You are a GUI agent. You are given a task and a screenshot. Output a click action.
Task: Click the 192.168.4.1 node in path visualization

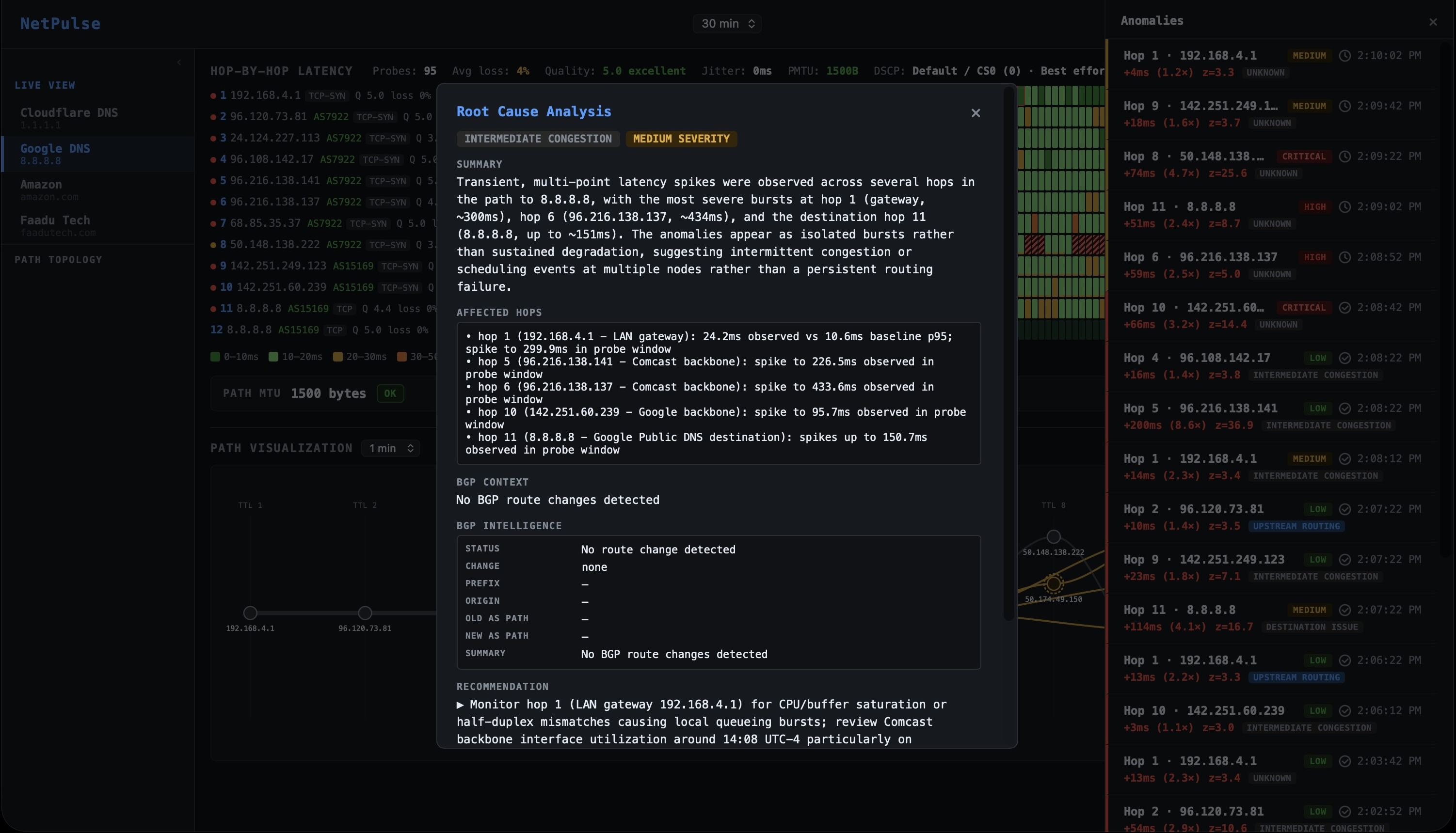click(x=250, y=613)
